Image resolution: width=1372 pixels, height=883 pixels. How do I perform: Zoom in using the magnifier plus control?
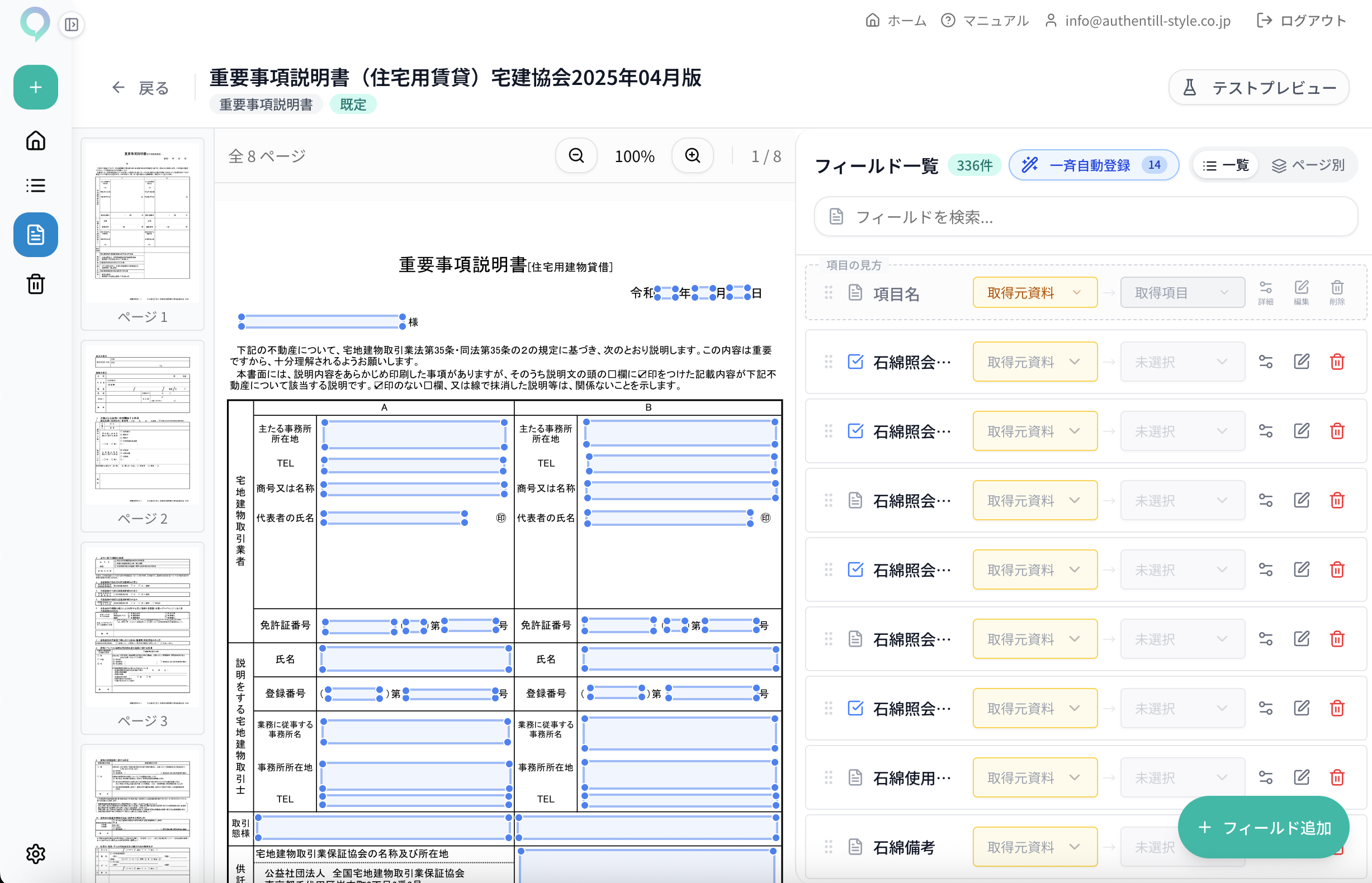point(692,155)
